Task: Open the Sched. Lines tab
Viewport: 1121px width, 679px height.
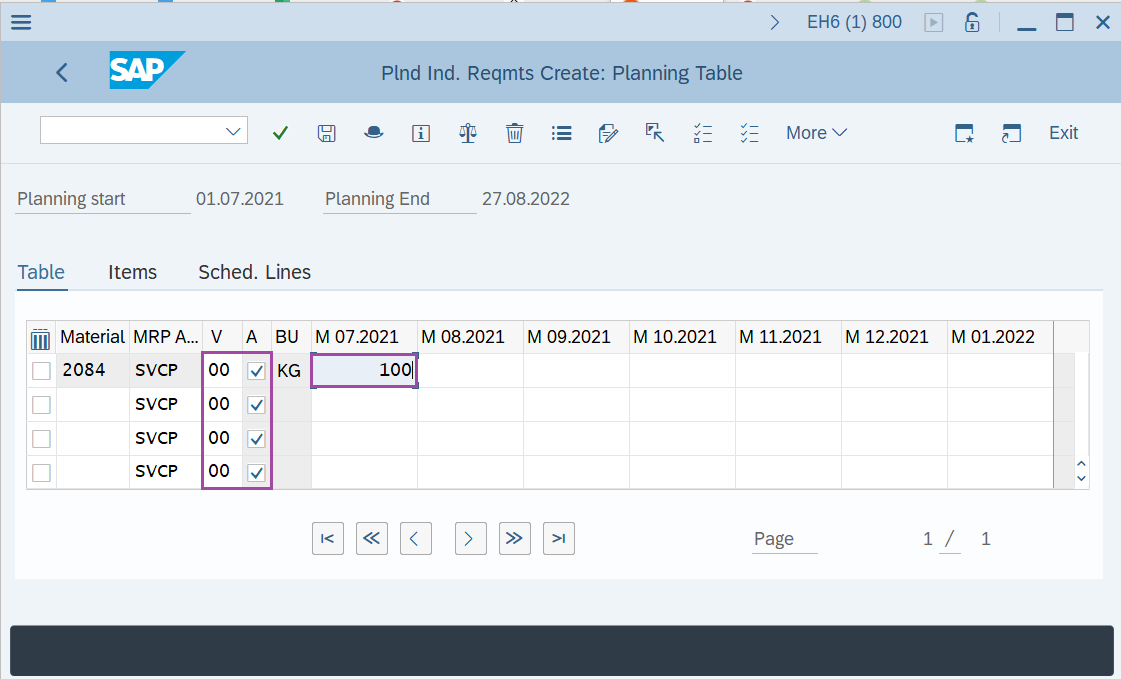Action: [254, 272]
